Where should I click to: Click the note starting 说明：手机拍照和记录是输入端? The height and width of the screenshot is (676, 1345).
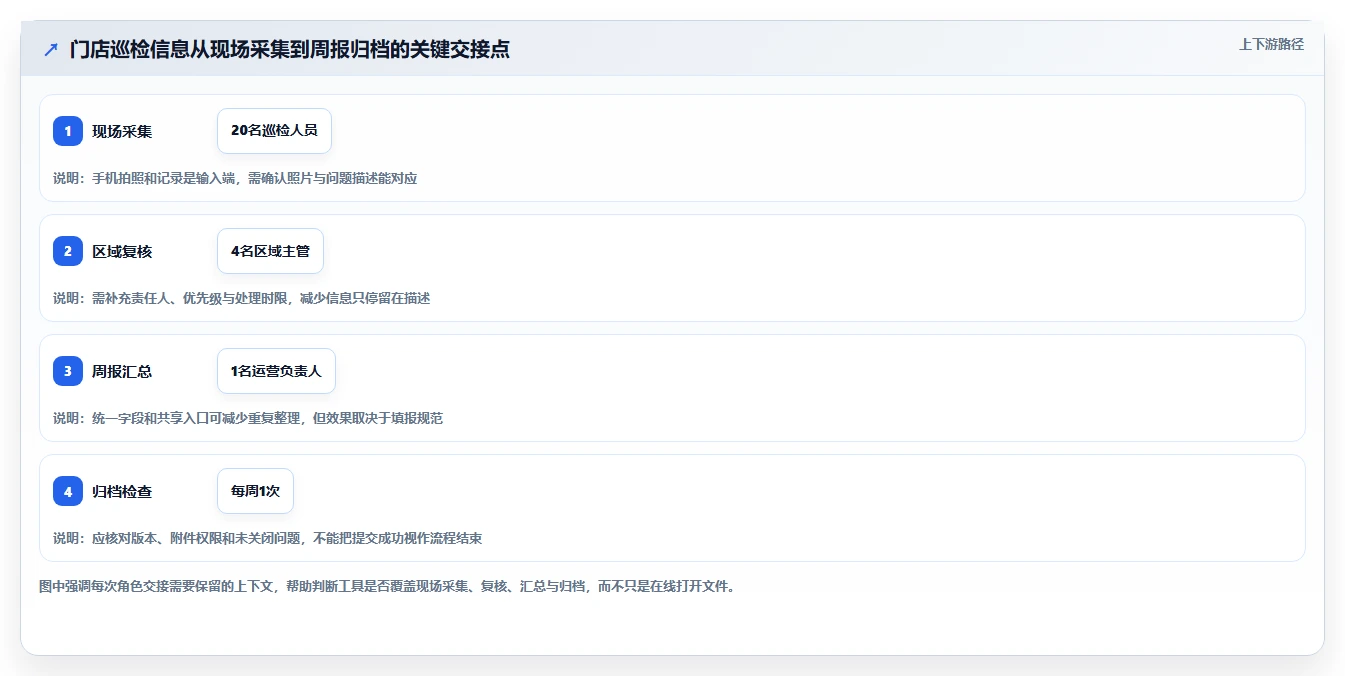tap(235, 178)
